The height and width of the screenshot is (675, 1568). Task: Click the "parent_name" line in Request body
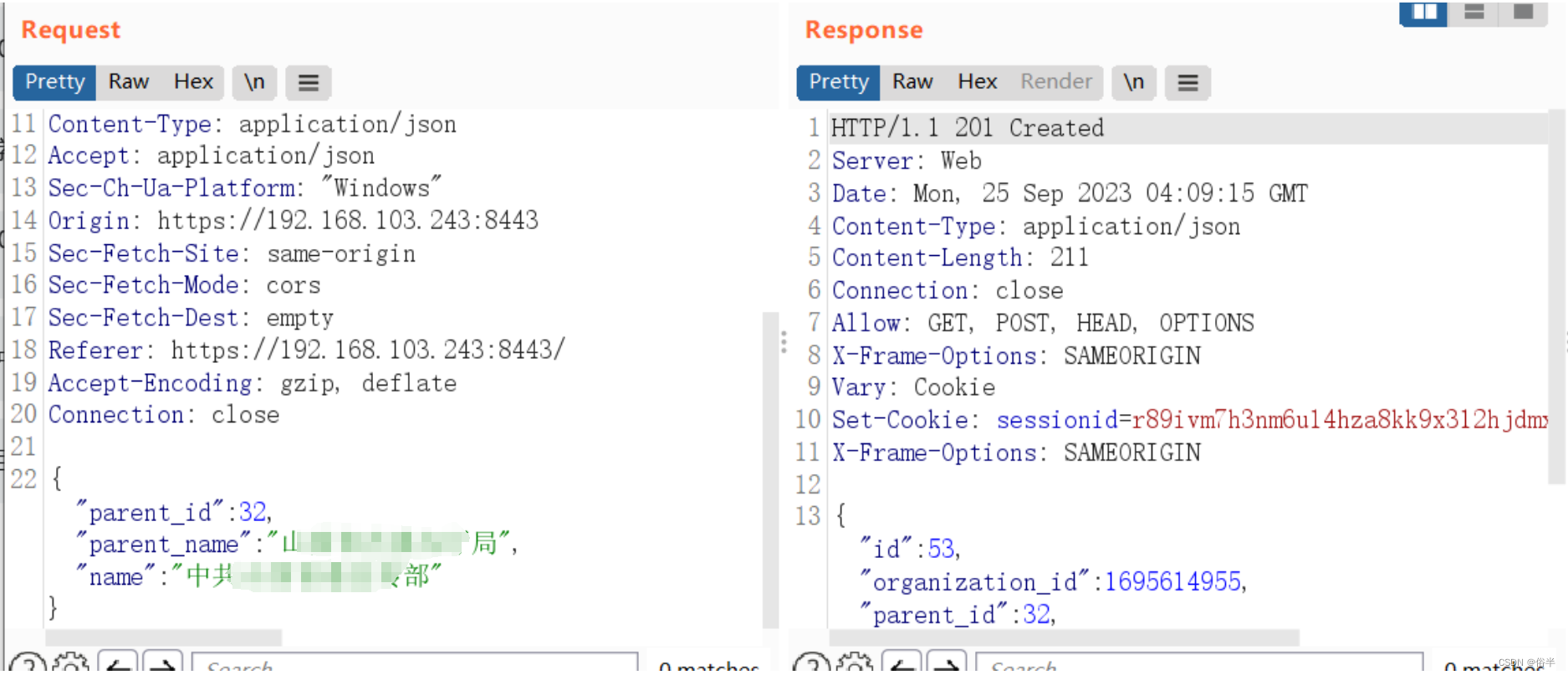click(x=297, y=545)
